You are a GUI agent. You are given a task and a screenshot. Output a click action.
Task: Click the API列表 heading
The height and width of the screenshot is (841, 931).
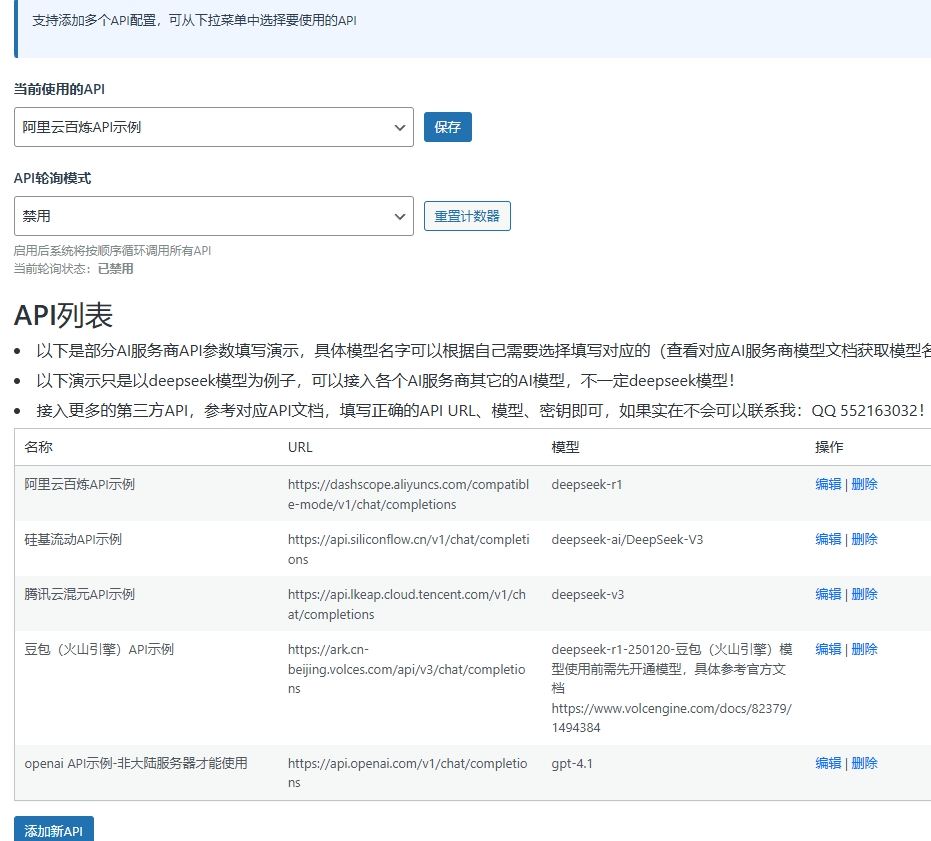(x=64, y=315)
